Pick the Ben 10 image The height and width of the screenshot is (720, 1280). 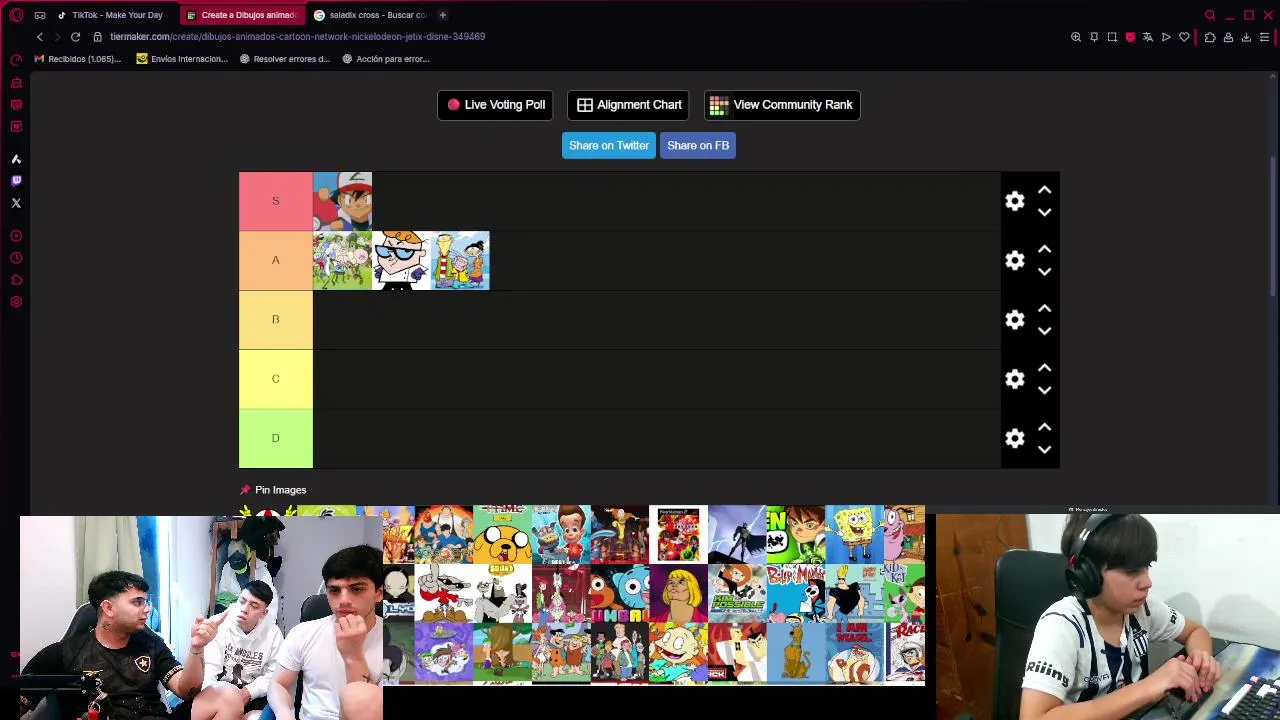796,534
